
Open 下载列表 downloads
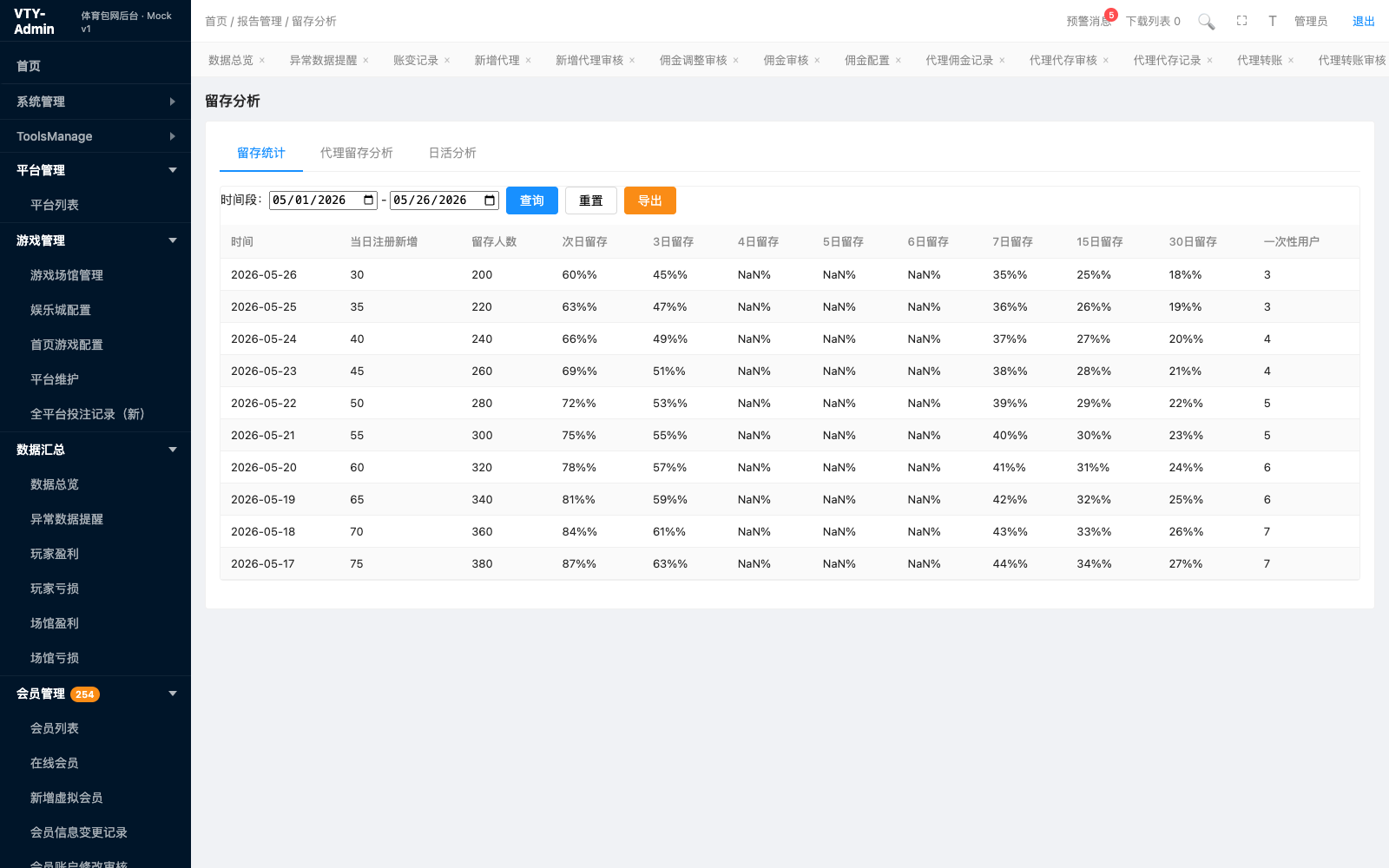[x=1153, y=22]
